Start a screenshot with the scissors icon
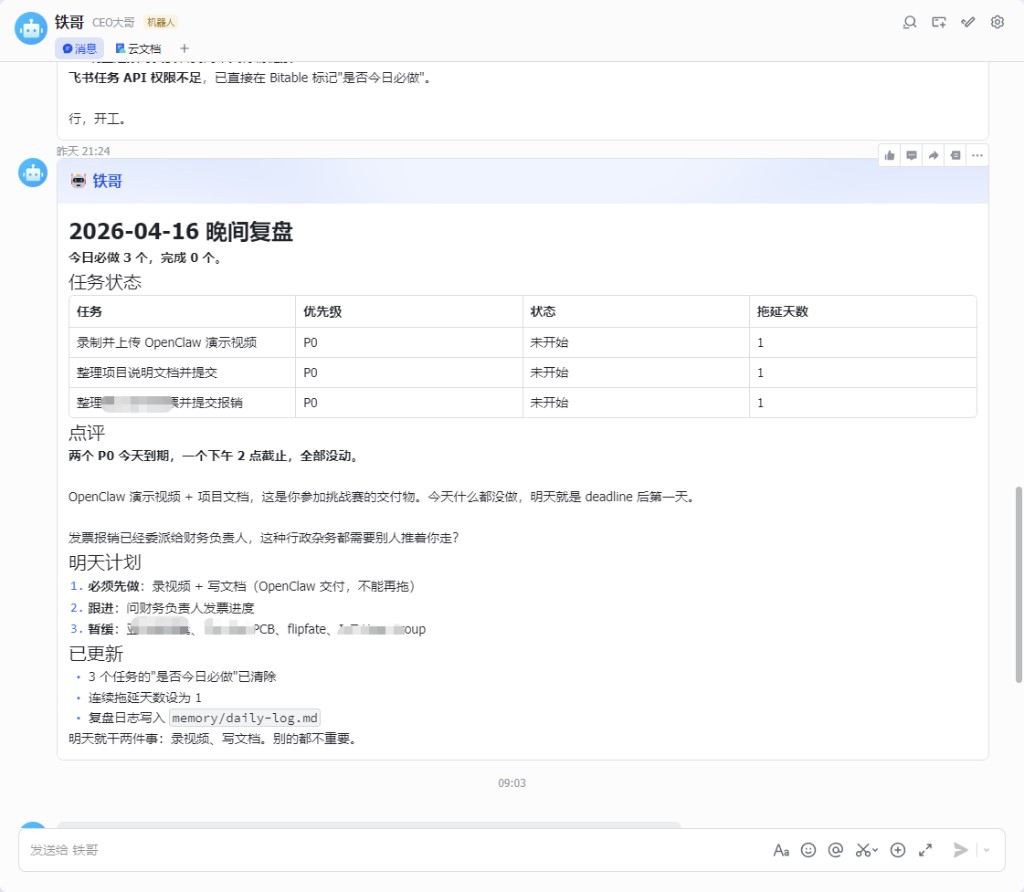The height and width of the screenshot is (892, 1024). (x=863, y=850)
